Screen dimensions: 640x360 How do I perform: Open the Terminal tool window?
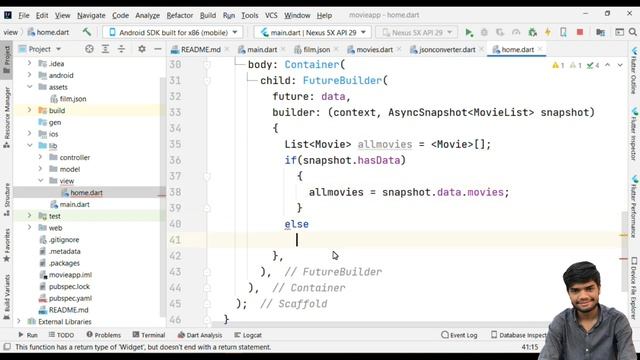coord(149,335)
